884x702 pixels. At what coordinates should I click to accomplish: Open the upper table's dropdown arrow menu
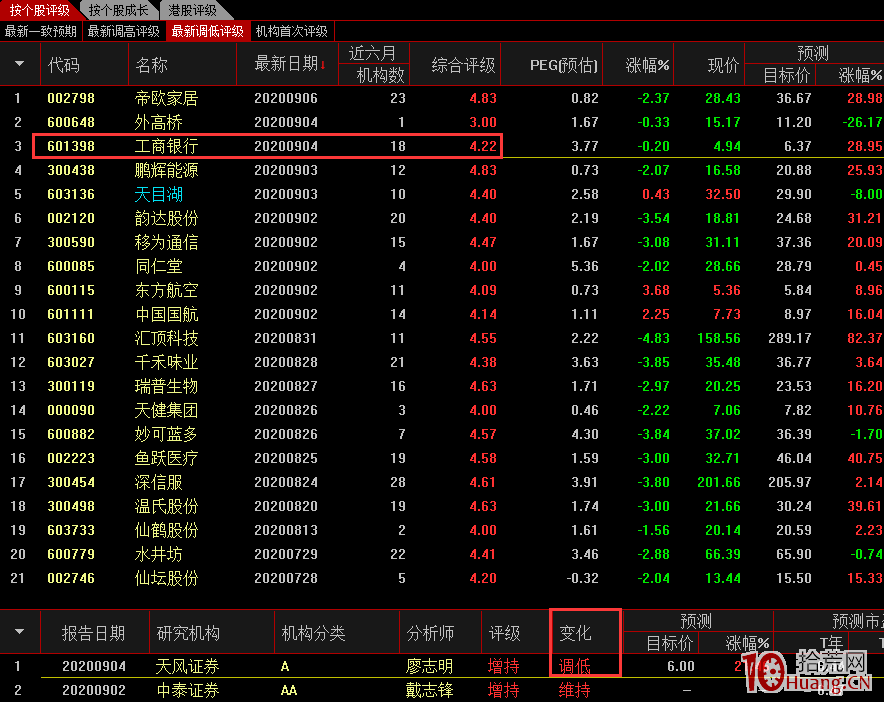[20, 64]
